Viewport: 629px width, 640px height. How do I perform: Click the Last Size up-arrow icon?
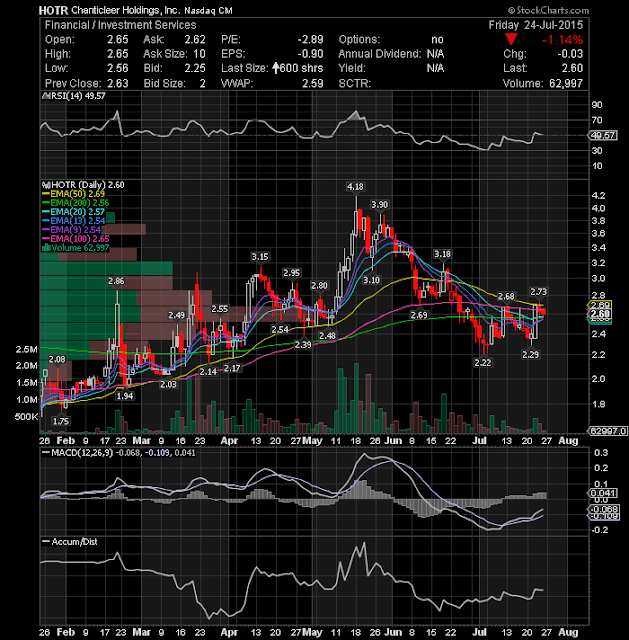point(276,68)
